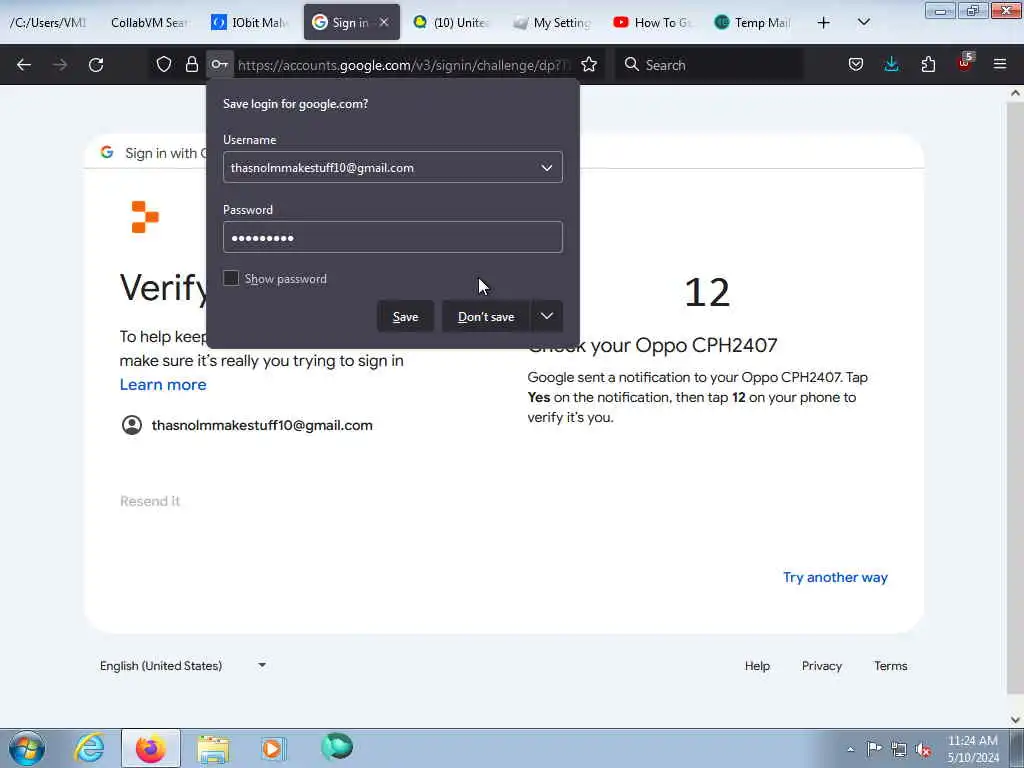Image resolution: width=1024 pixels, height=768 pixels.
Task: Open Windows Explorer folder from taskbar
Action: [214, 748]
